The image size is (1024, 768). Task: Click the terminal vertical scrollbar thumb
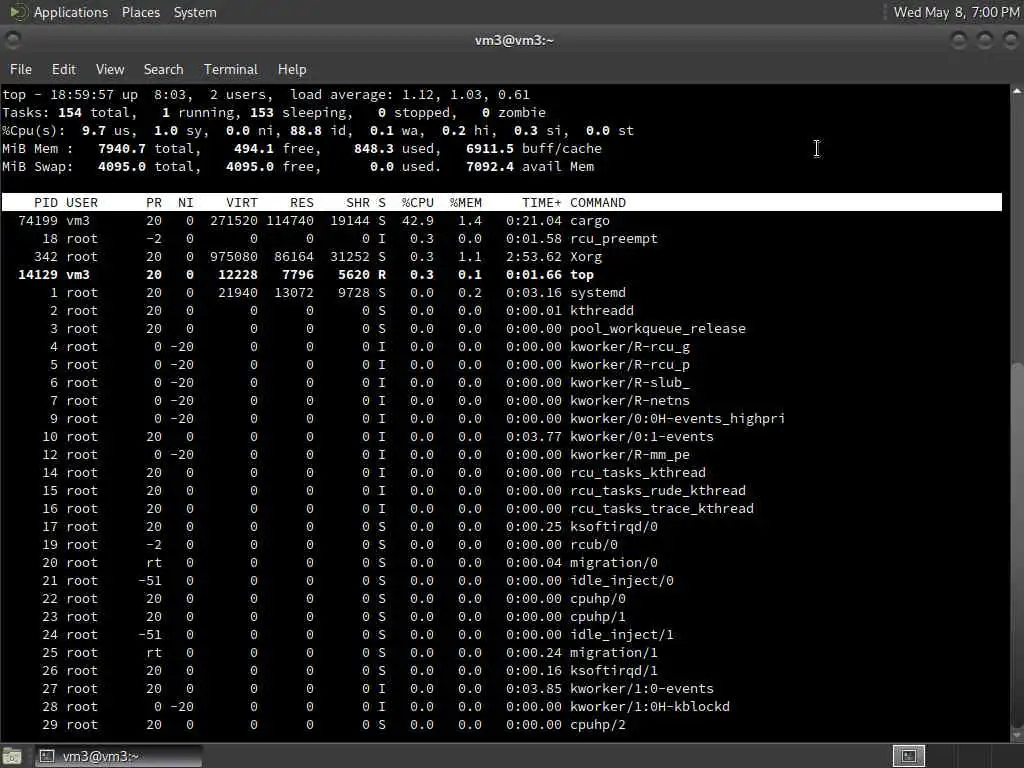point(1017,543)
